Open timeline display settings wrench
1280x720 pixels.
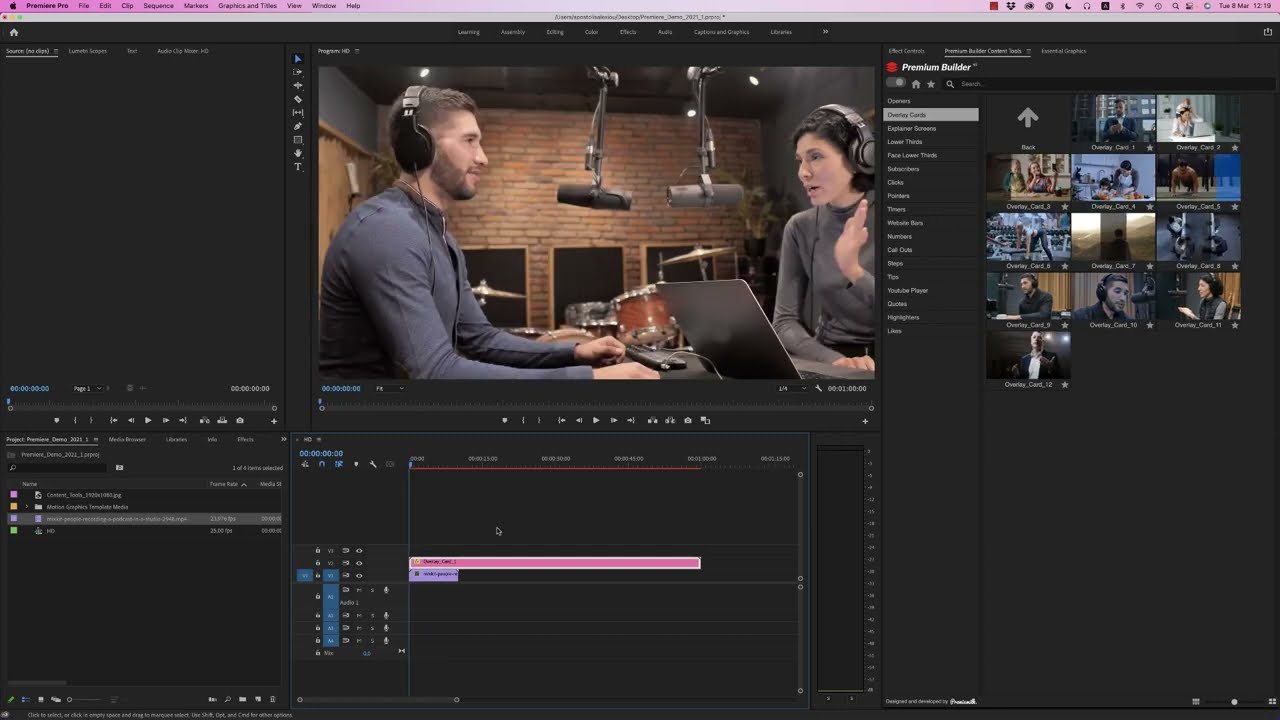coord(373,464)
